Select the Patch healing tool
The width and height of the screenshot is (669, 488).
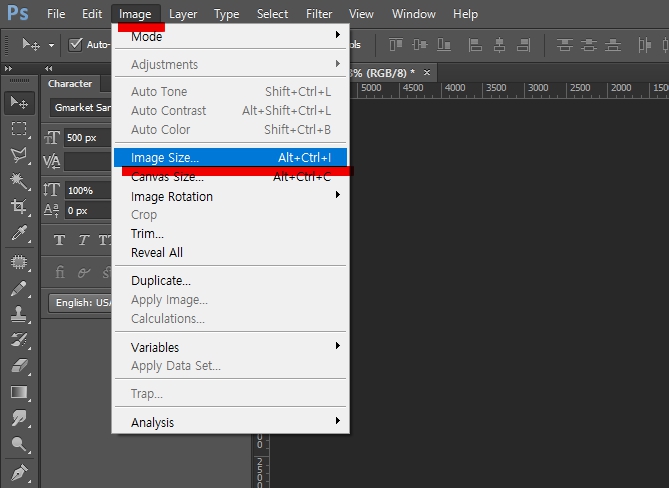(x=19, y=262)
